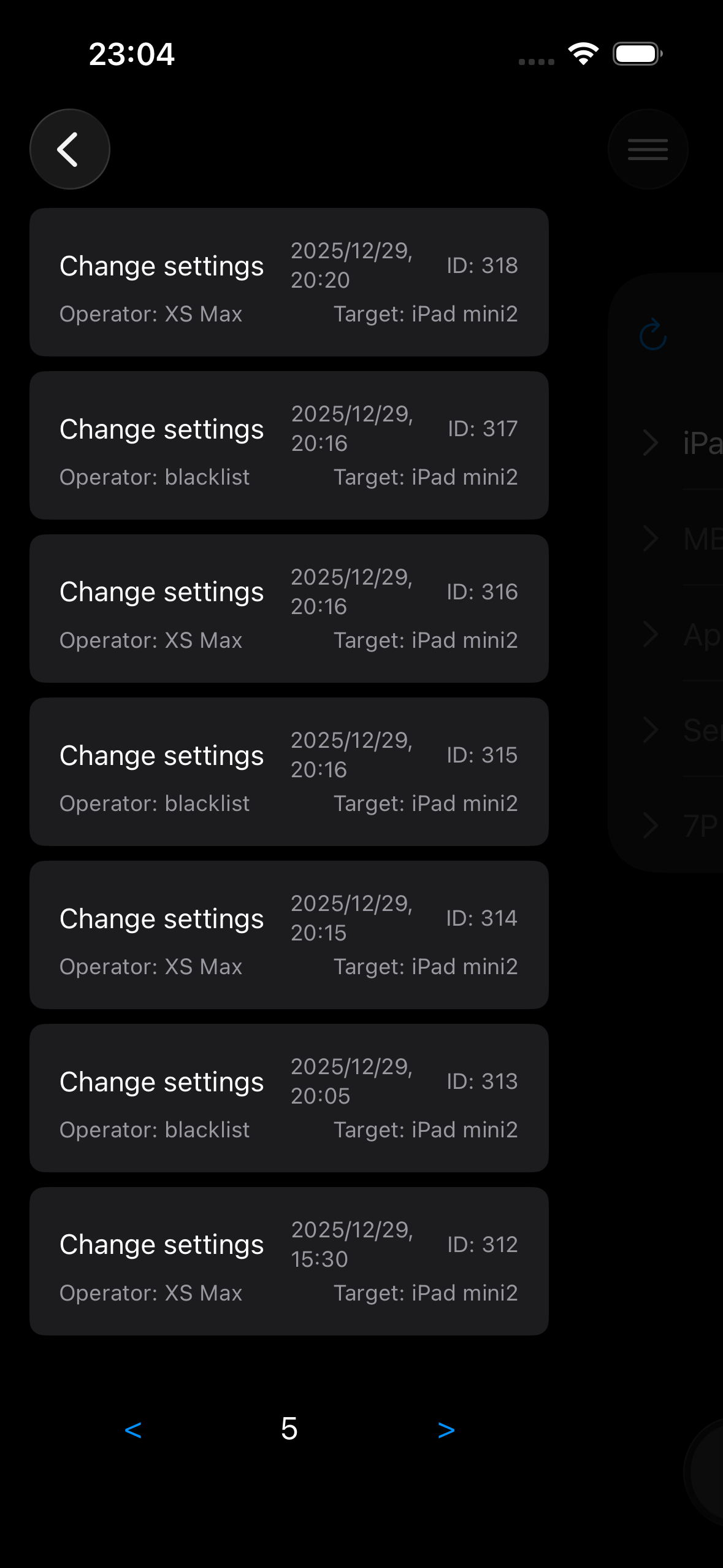Expand the iPa row chevron
723x1568 pixels.
(x=650, y=443)
